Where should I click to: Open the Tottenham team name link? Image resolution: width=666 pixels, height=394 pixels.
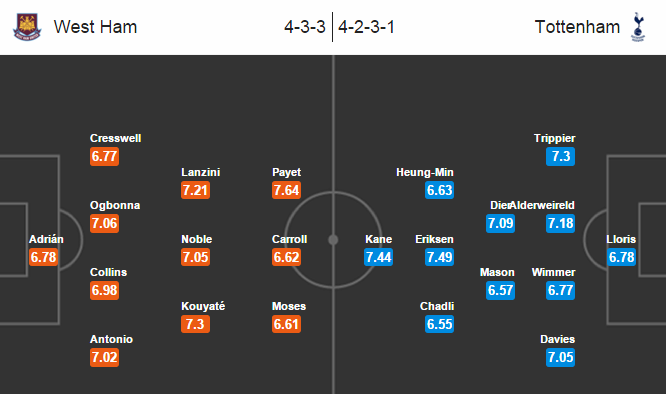pos(577,27)
